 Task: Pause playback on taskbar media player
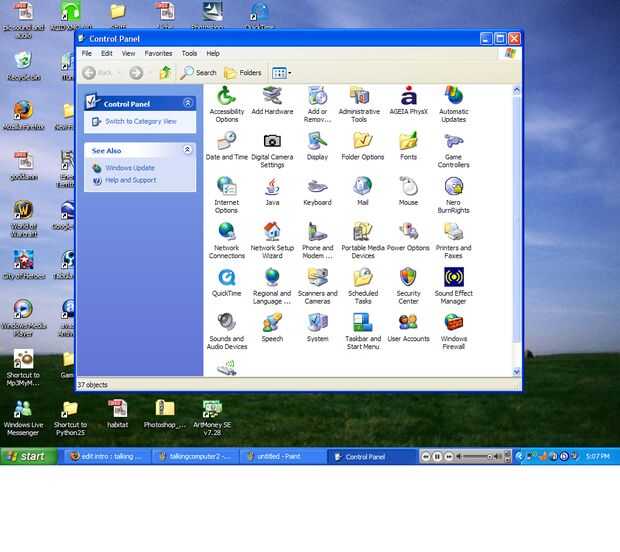click(x=437, y=457)
